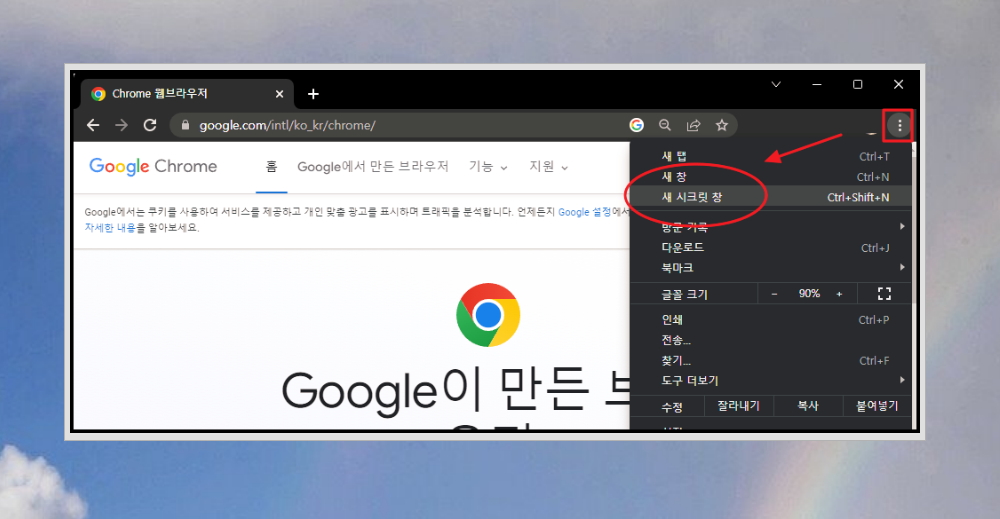
Task: Click the forward navigation arrow
Action: point(121,125)
